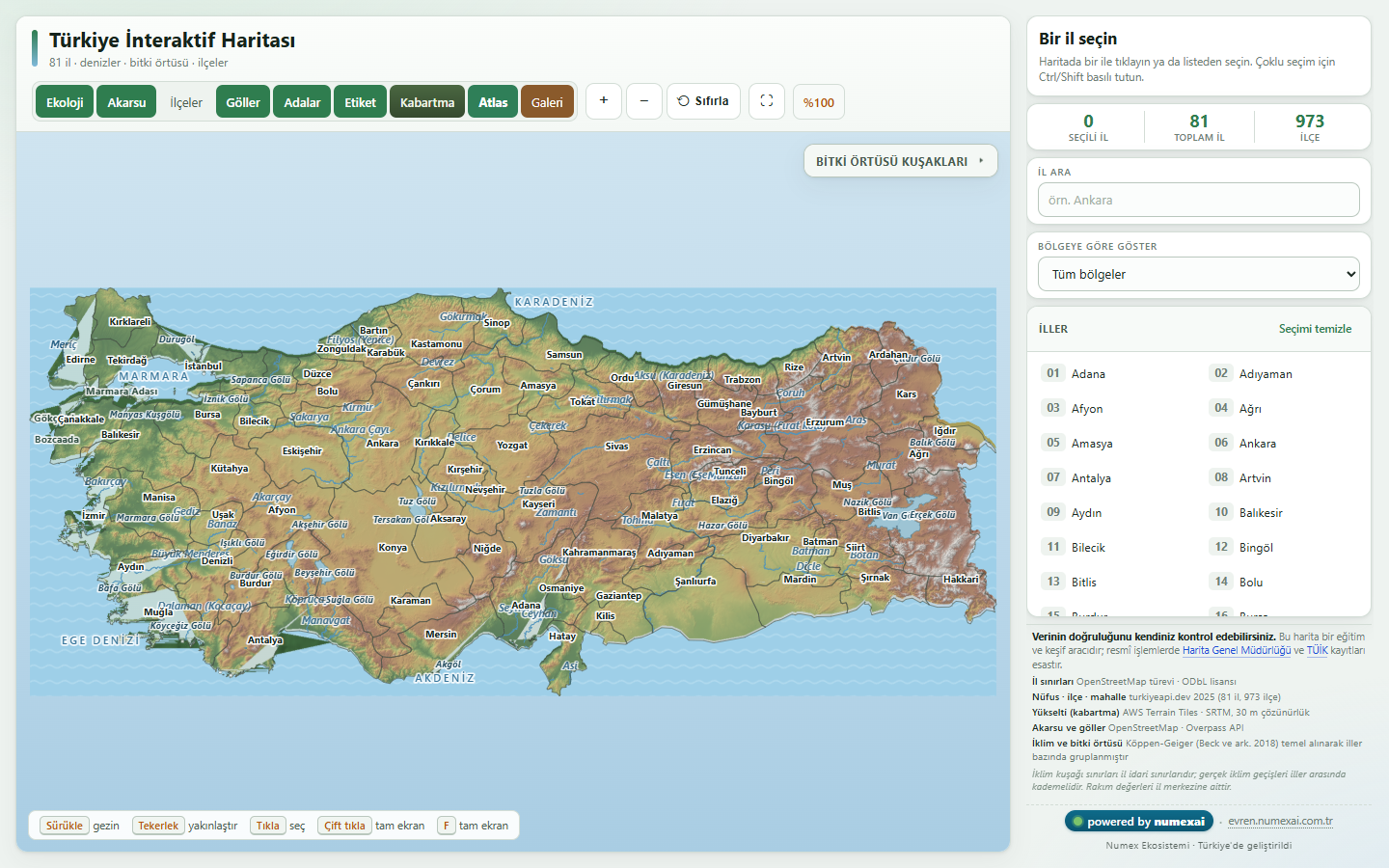Click the powered by numexai badge
This screenshot has height=868, width=1389.
click(1138, 822)
